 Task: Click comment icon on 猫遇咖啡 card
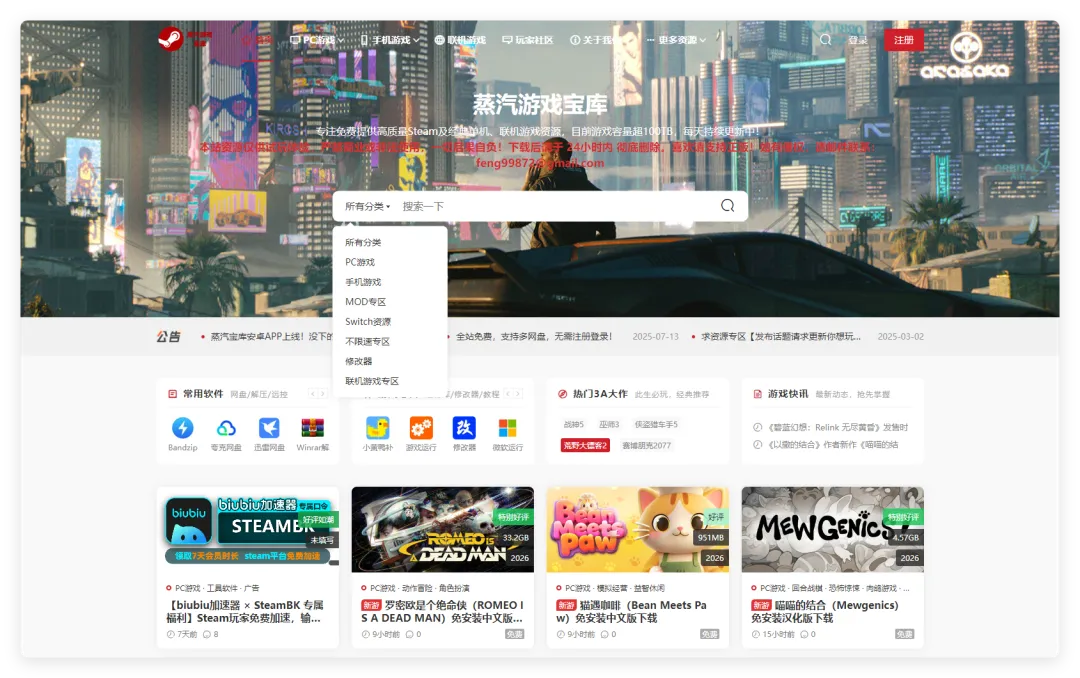pos(604,634)
